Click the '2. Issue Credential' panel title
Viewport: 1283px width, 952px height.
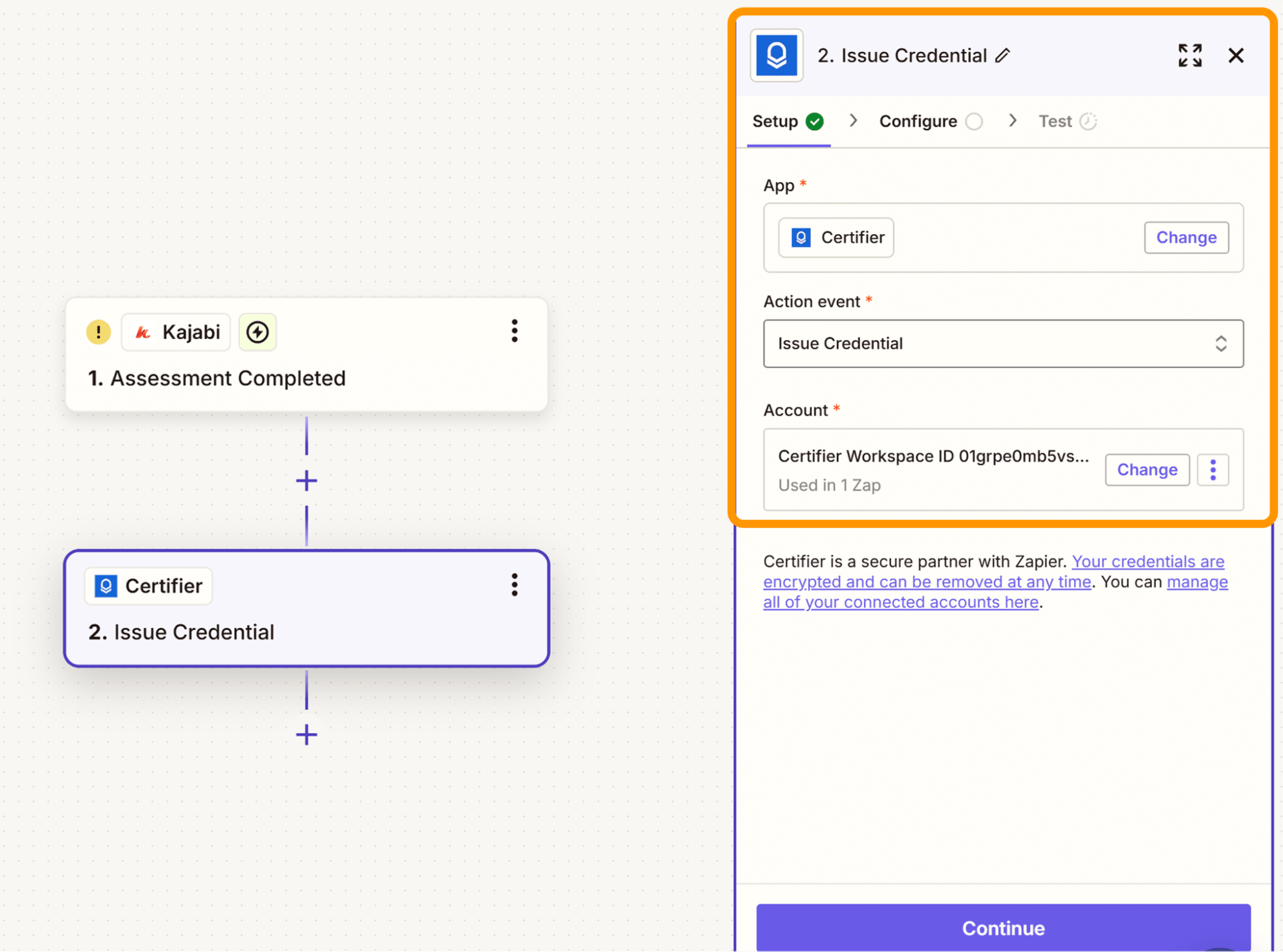tap(902, 56)
